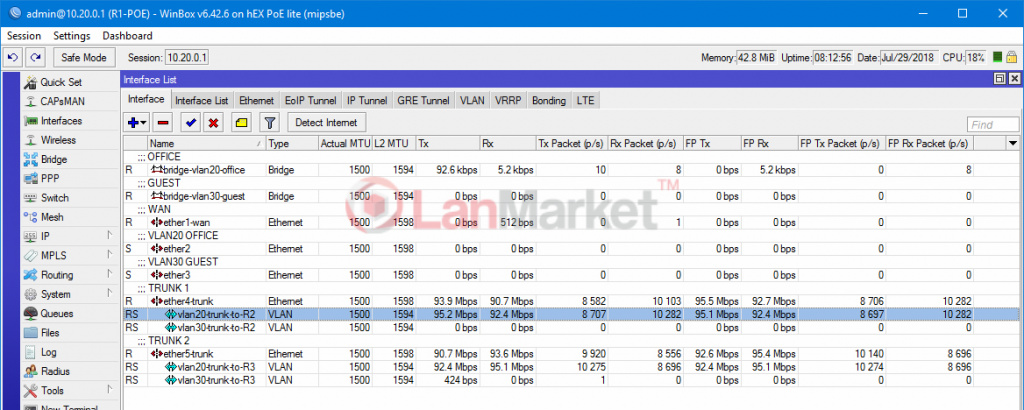Switch to the IP Tunnel tab
Screen dimensions: 1024x410
[367, 101]
